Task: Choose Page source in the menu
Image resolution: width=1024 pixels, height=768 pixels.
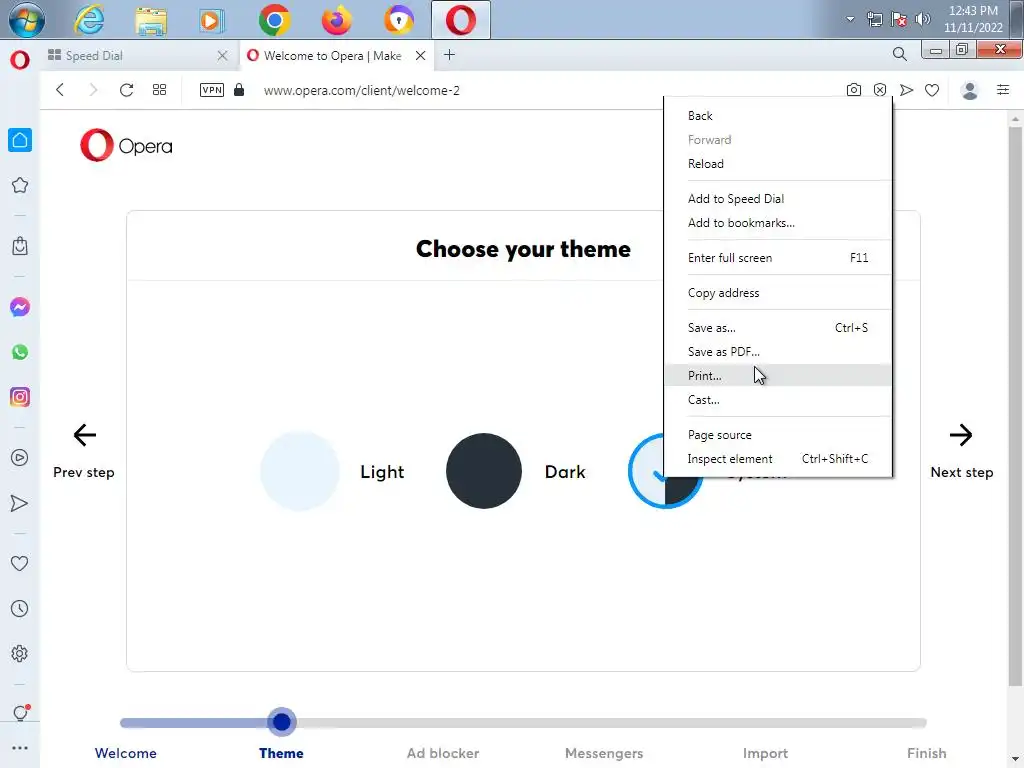Action: (x=778, y=435)
